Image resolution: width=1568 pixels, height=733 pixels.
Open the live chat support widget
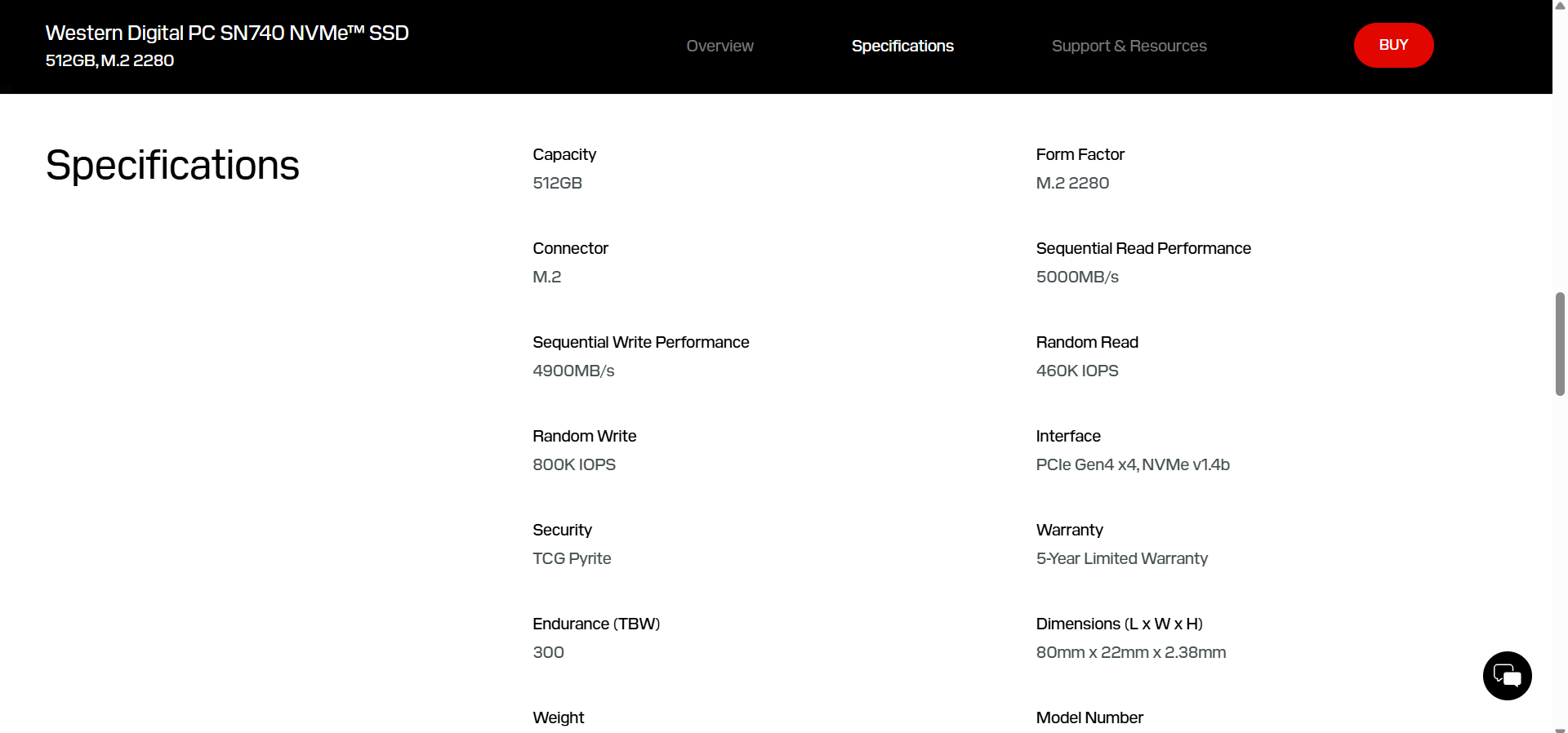pos(1507,676)
